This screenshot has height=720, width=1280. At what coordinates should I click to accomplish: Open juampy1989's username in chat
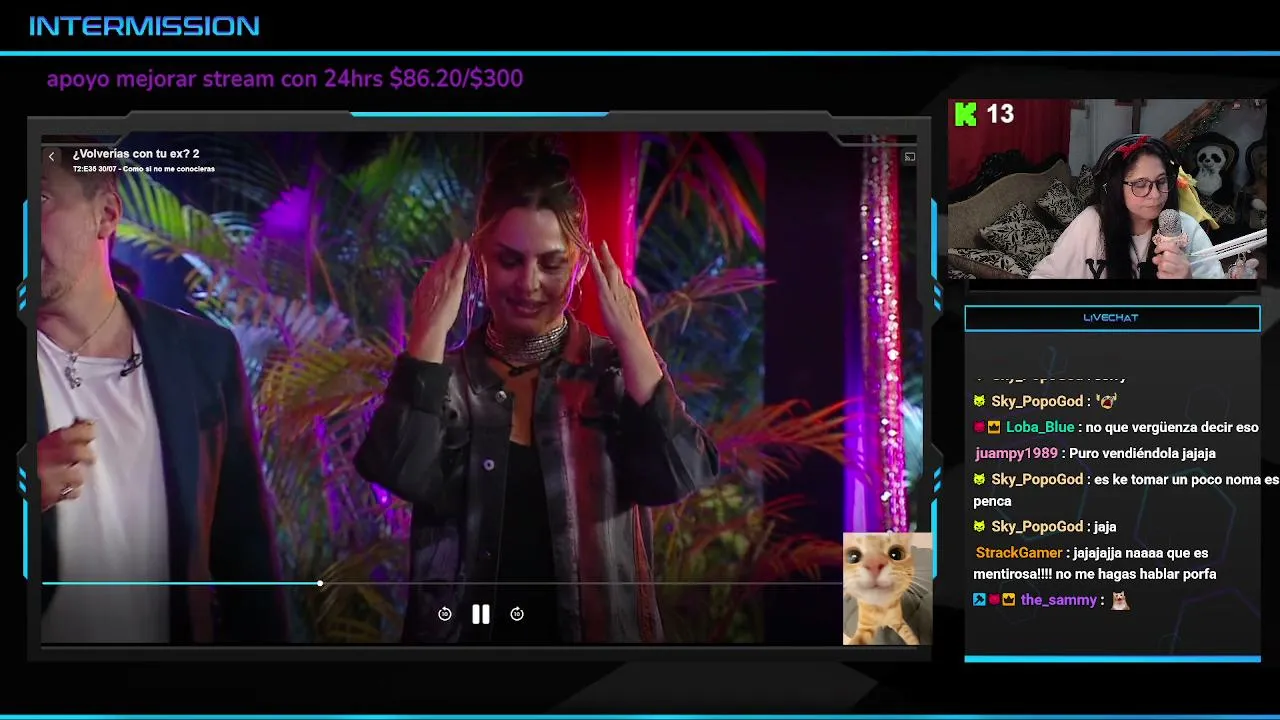tap(1016, 453)
